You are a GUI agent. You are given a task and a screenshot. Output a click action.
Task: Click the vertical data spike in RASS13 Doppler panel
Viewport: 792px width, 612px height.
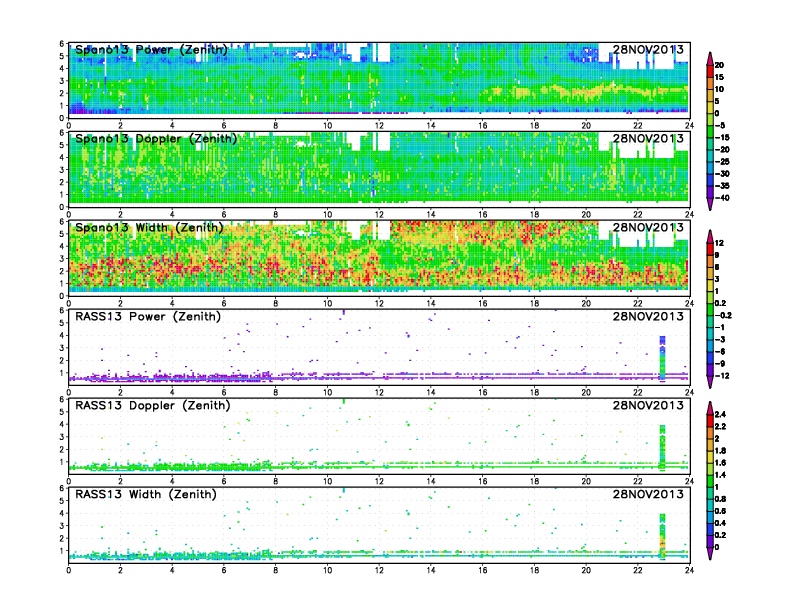click(x=662, y=445)
